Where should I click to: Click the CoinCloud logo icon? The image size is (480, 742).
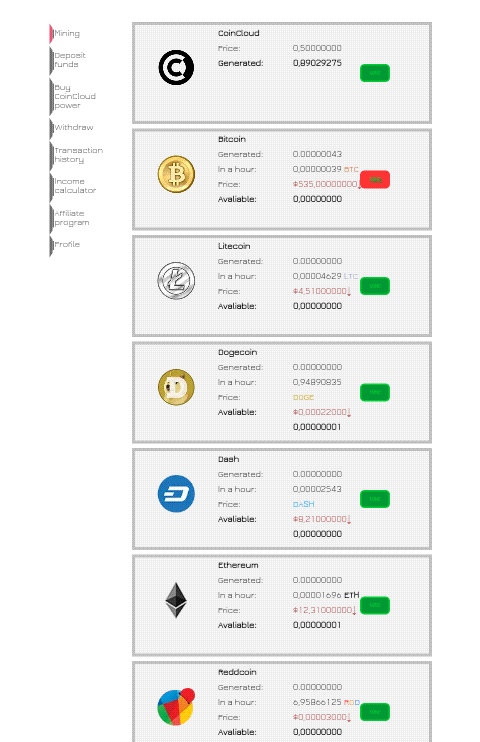[x=176, y=68]
